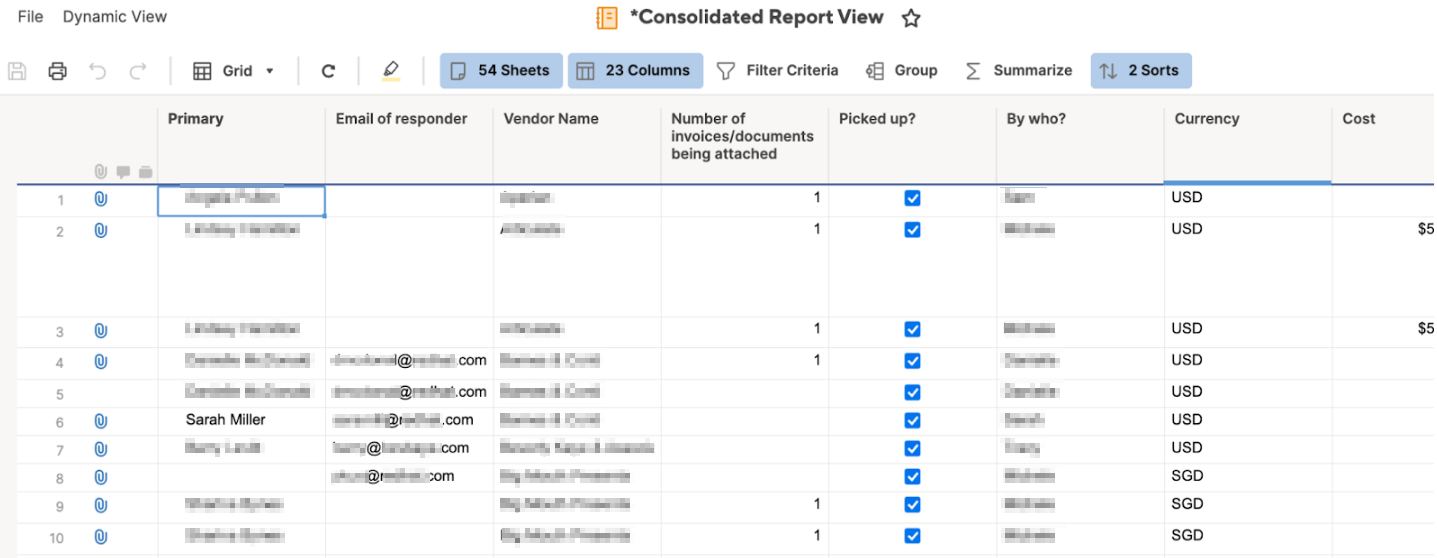
Task: Click the invoice count cell in row 9
Action: click(x=745, y=505)
